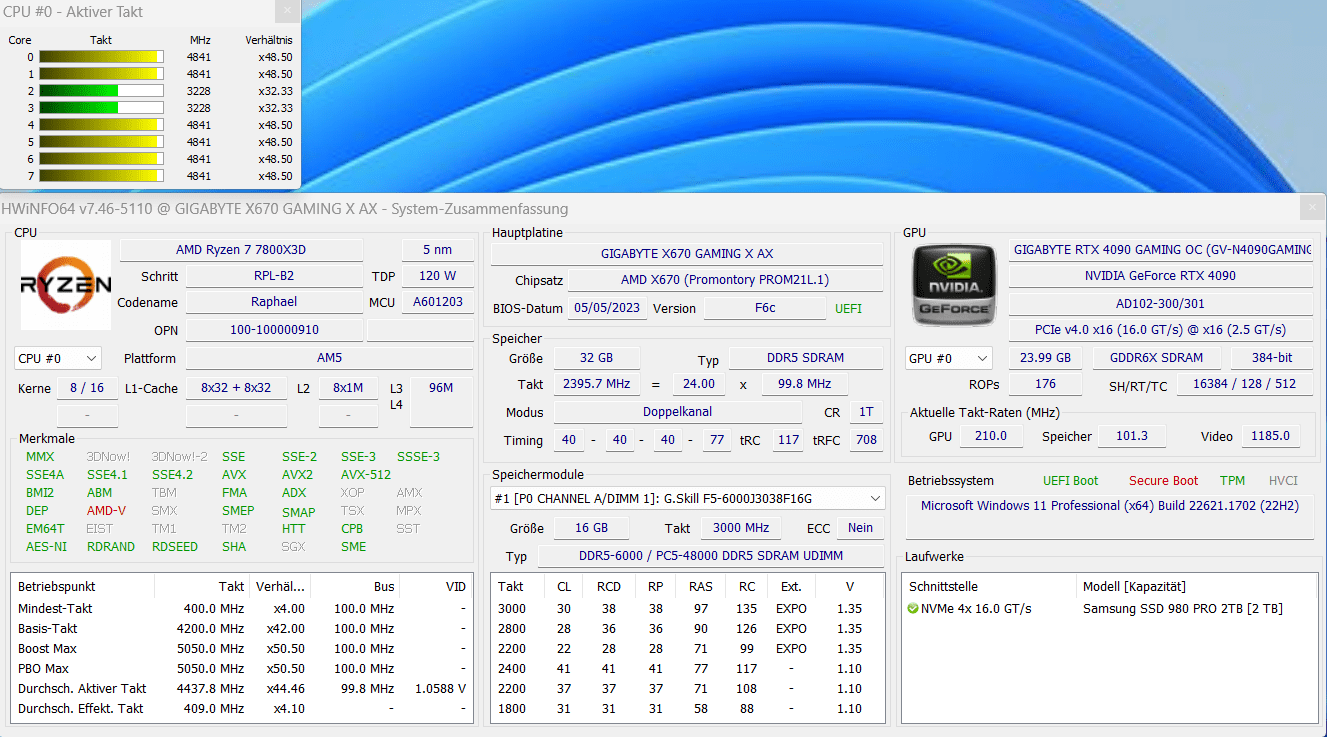Close the CPU #0 Aktiver Takt window
1327x737 pixels.
point(287,11)
